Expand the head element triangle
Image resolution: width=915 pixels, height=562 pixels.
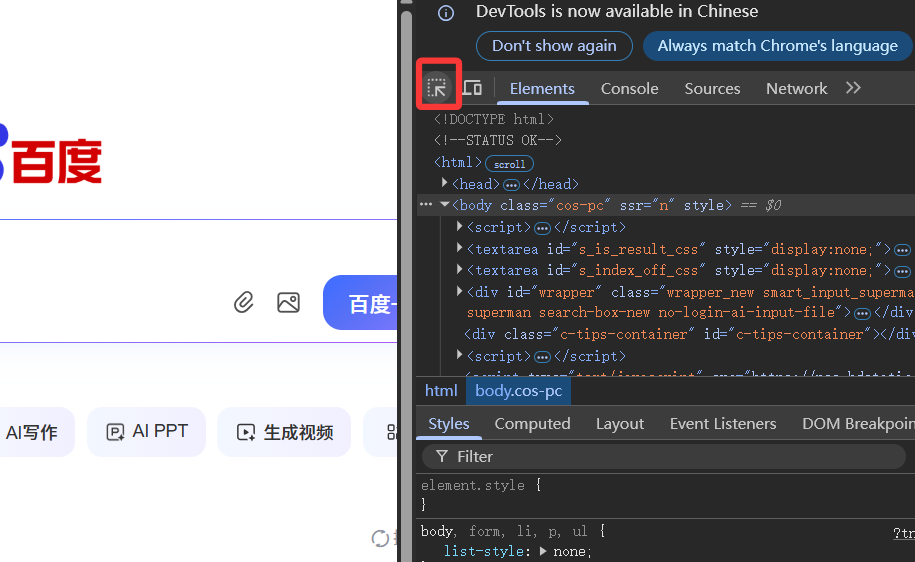(x=445, y=183)
